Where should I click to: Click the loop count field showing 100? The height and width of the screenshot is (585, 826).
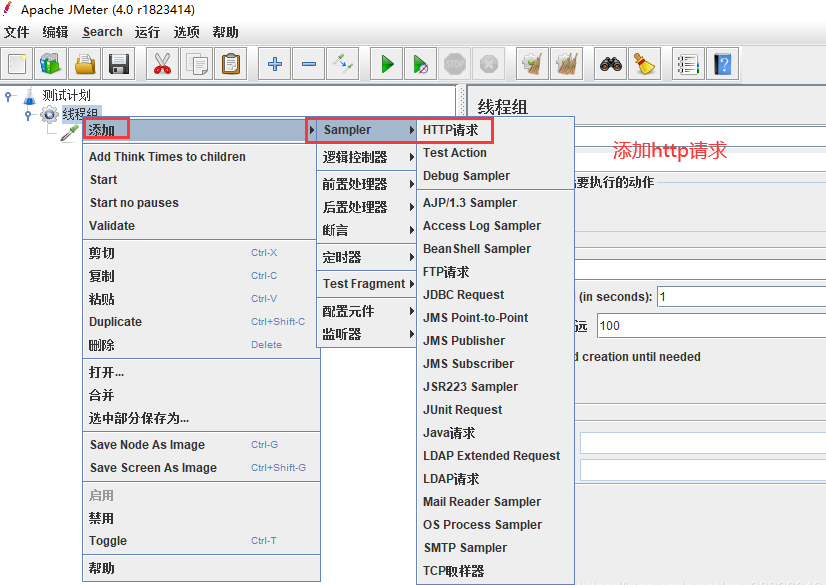coord(712,325)
